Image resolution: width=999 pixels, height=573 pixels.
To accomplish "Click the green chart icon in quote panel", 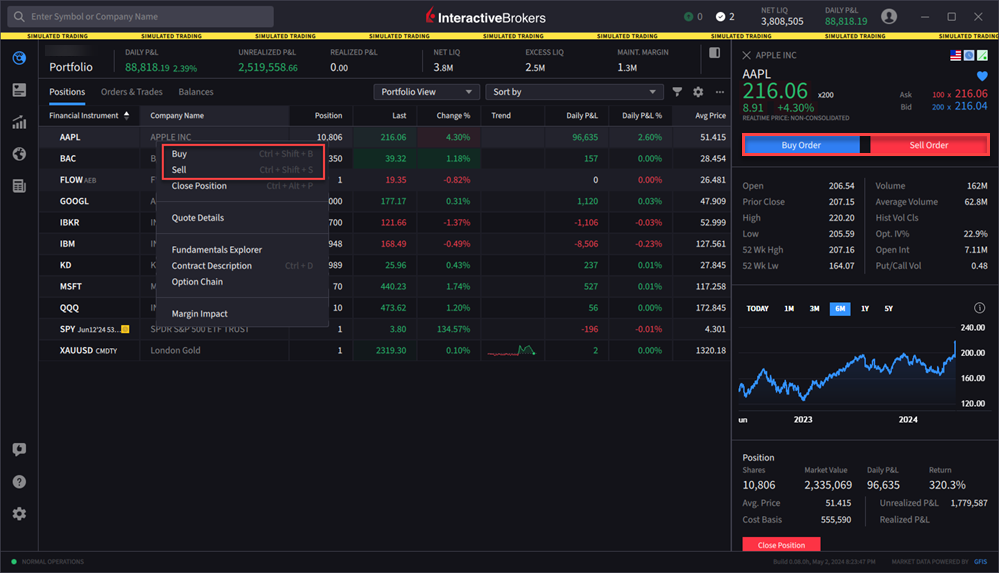I will click(x=982, y=55).
